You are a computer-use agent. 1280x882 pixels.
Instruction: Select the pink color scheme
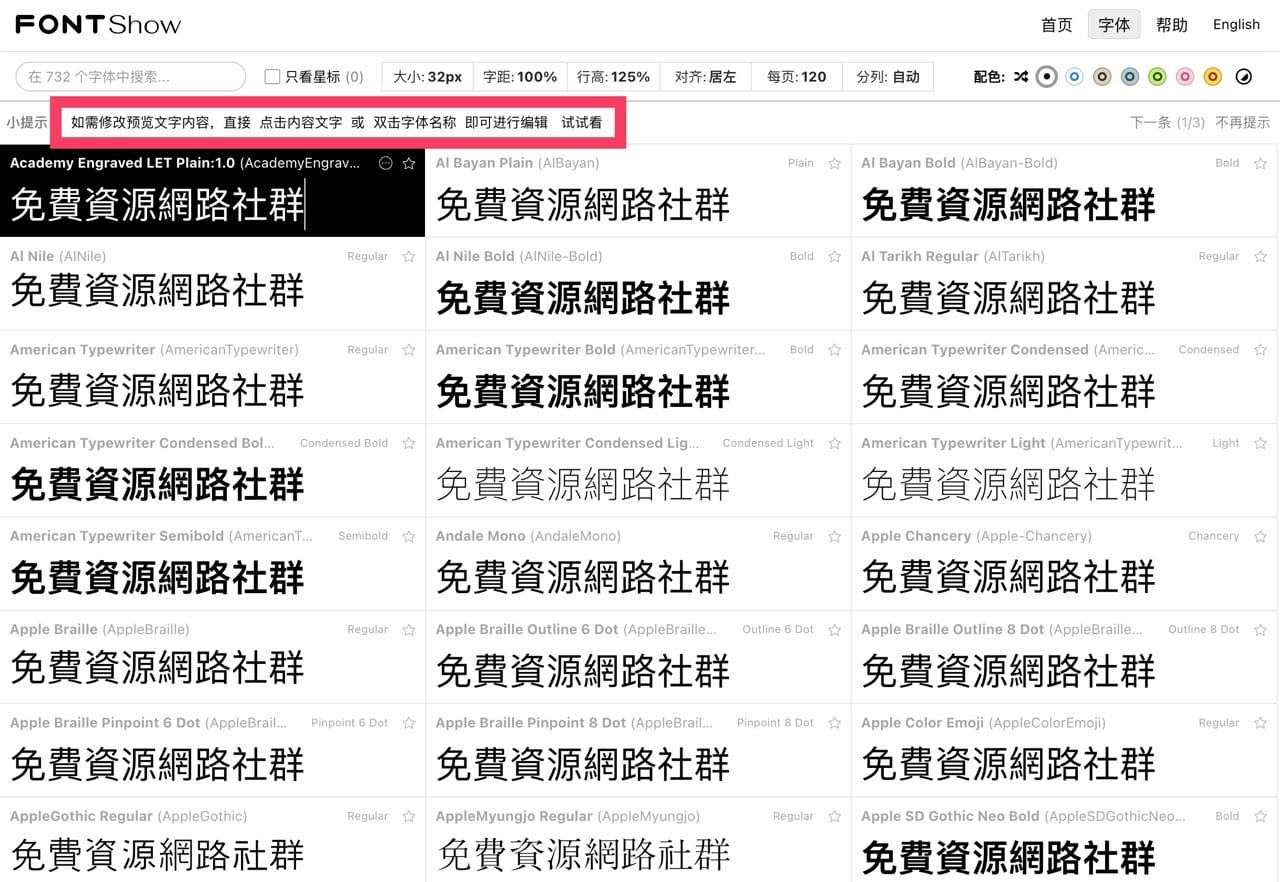pyautogui.click(x=1185, y=77)
